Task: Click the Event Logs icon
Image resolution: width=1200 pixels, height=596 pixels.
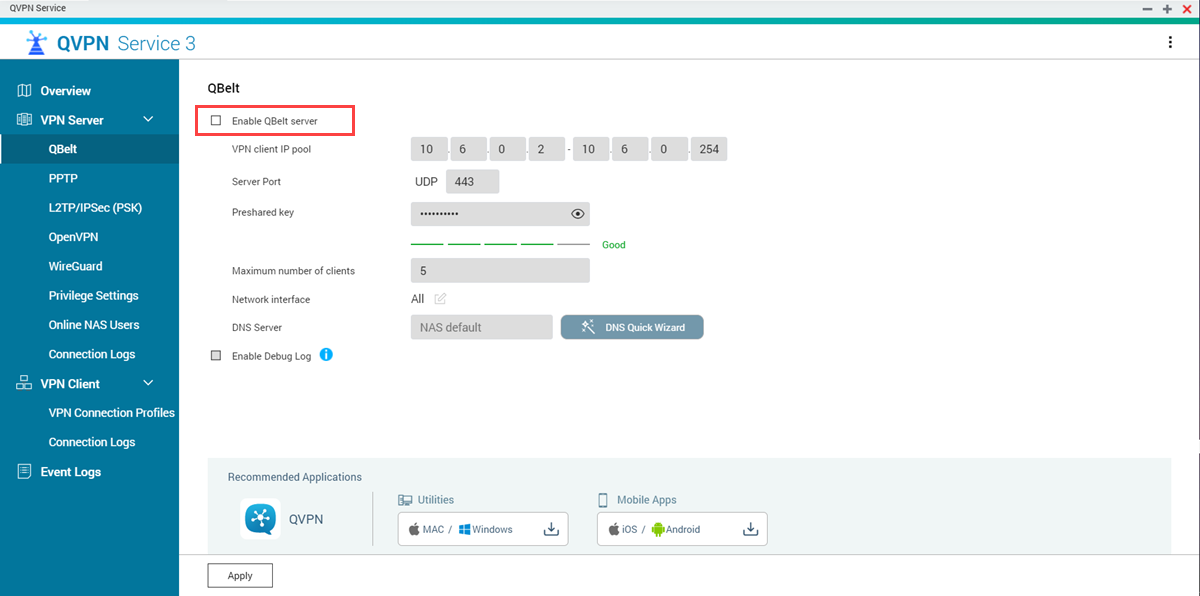Action: point(25,471)
